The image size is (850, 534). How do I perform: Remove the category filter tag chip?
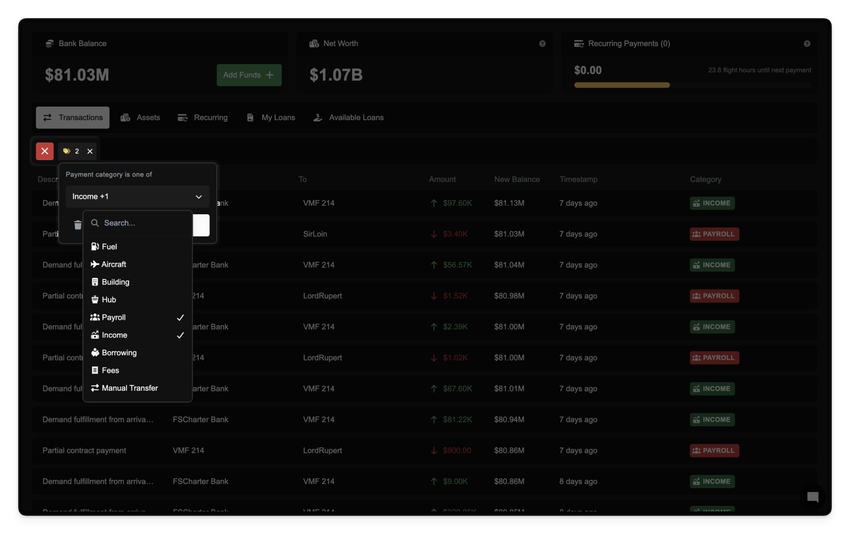point(90,151)
